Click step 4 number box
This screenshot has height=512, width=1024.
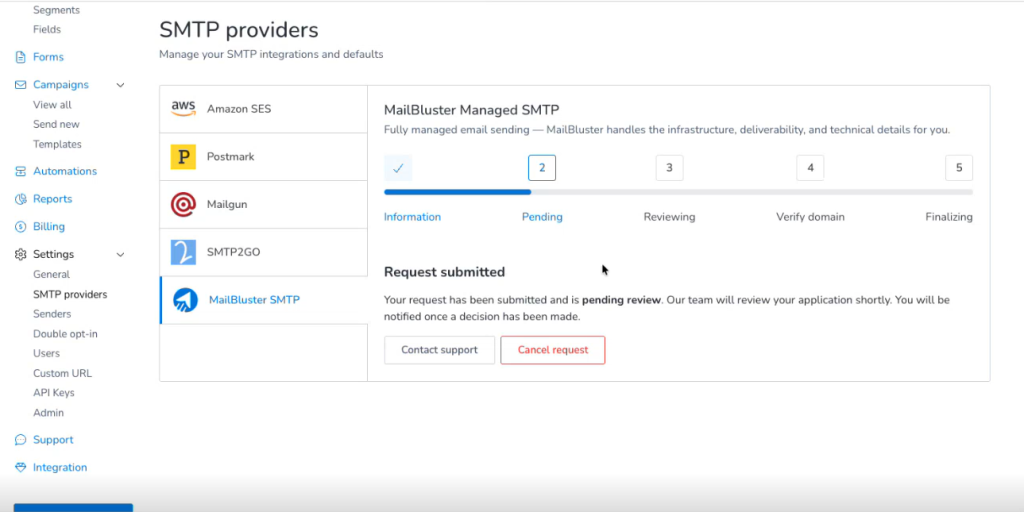(810, 168)
